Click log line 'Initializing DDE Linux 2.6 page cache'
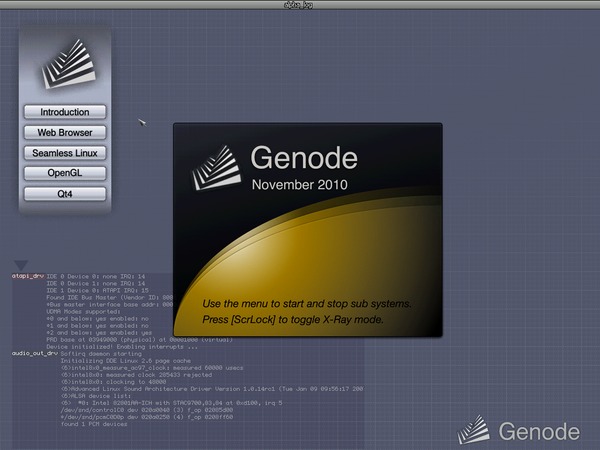The image size is (600, 450). pos(126,360)
